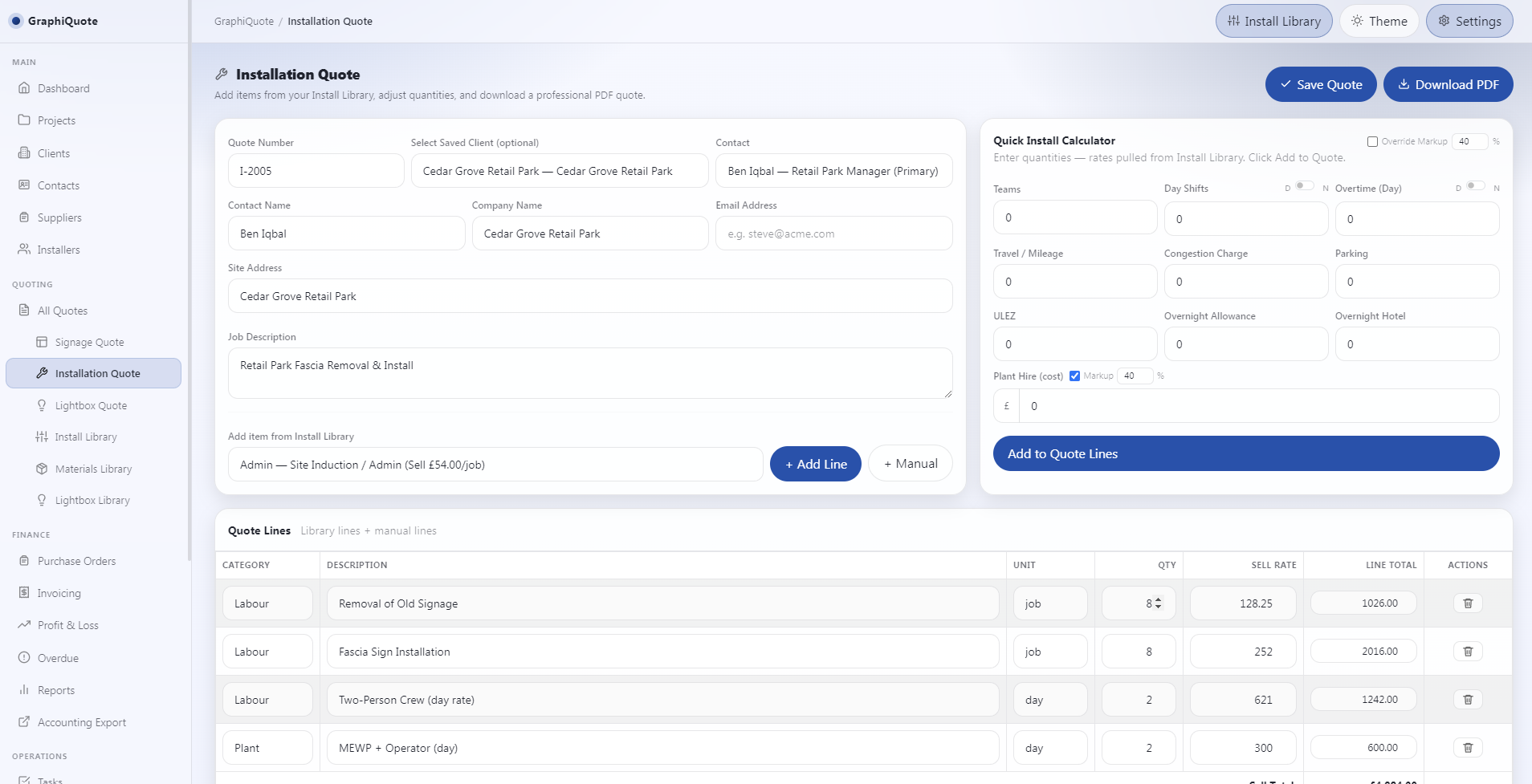Open Suppliers page
1532x784 pixels.
(x=59, y=217)
